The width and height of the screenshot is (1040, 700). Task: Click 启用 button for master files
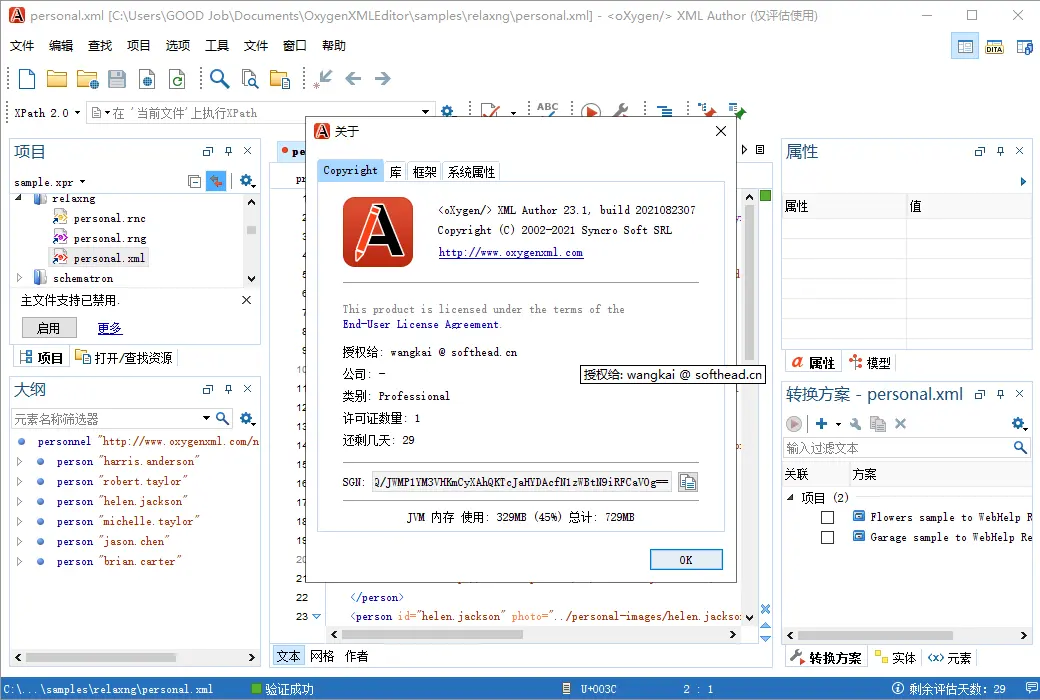[49, 328]
